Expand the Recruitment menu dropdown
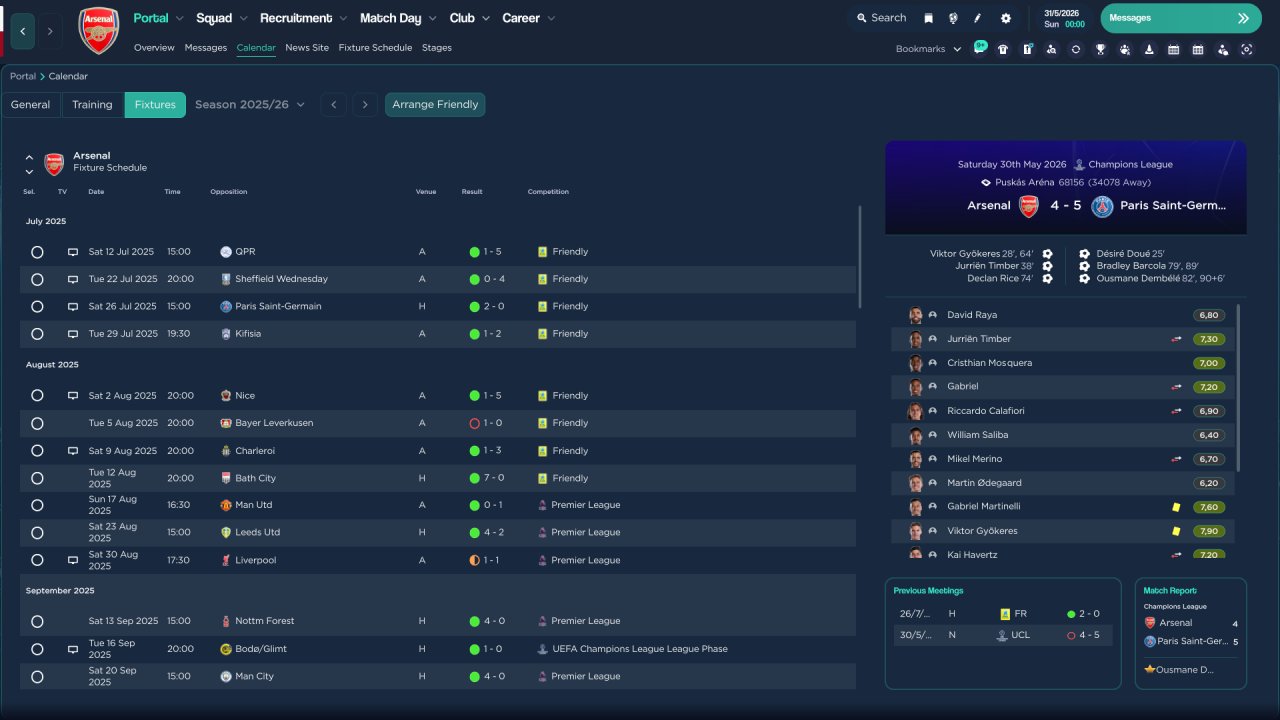The height and width of the screenshot is (720, 1280). click(303, 18)
